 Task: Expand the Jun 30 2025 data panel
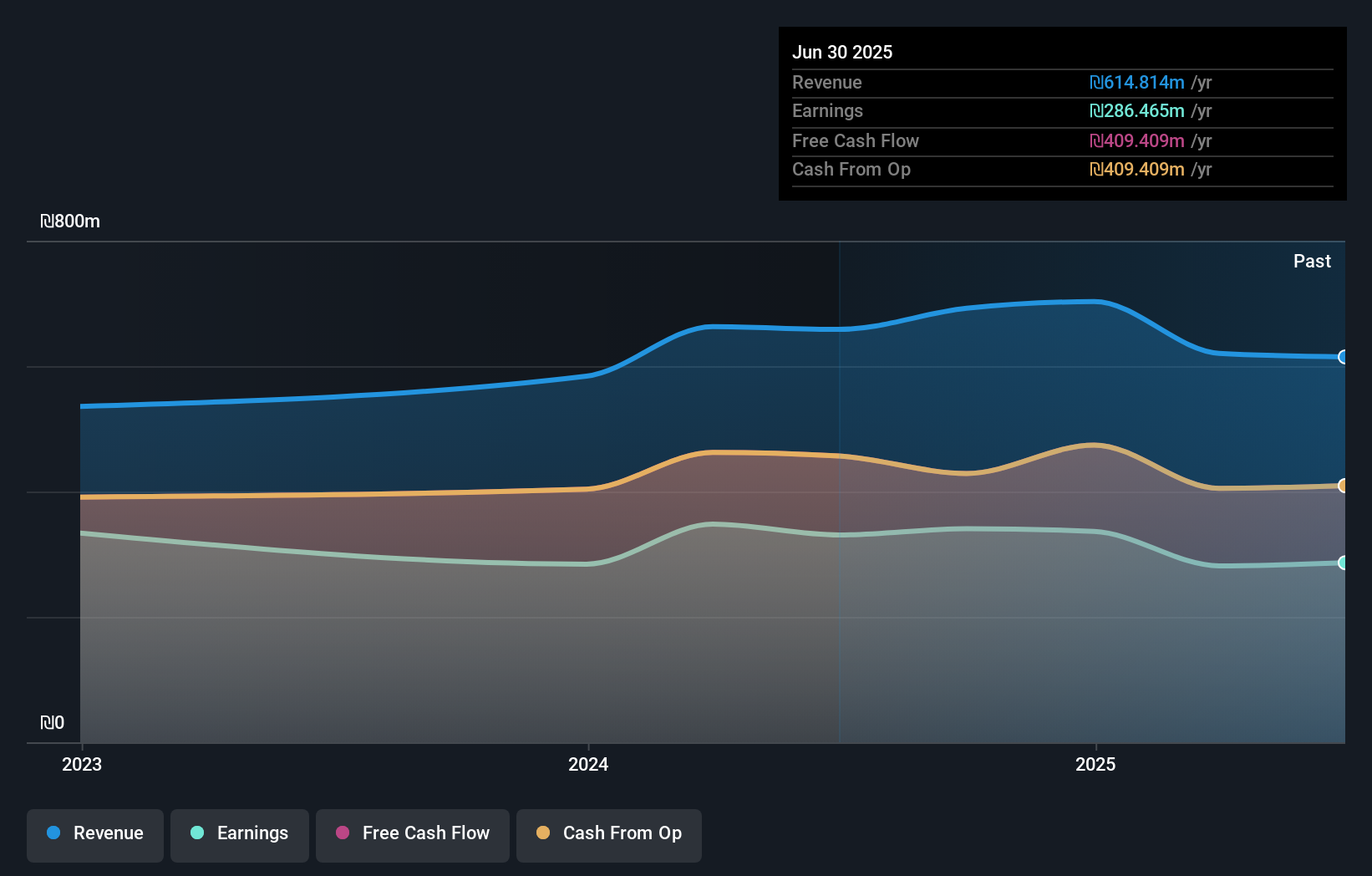click(843, 52)
